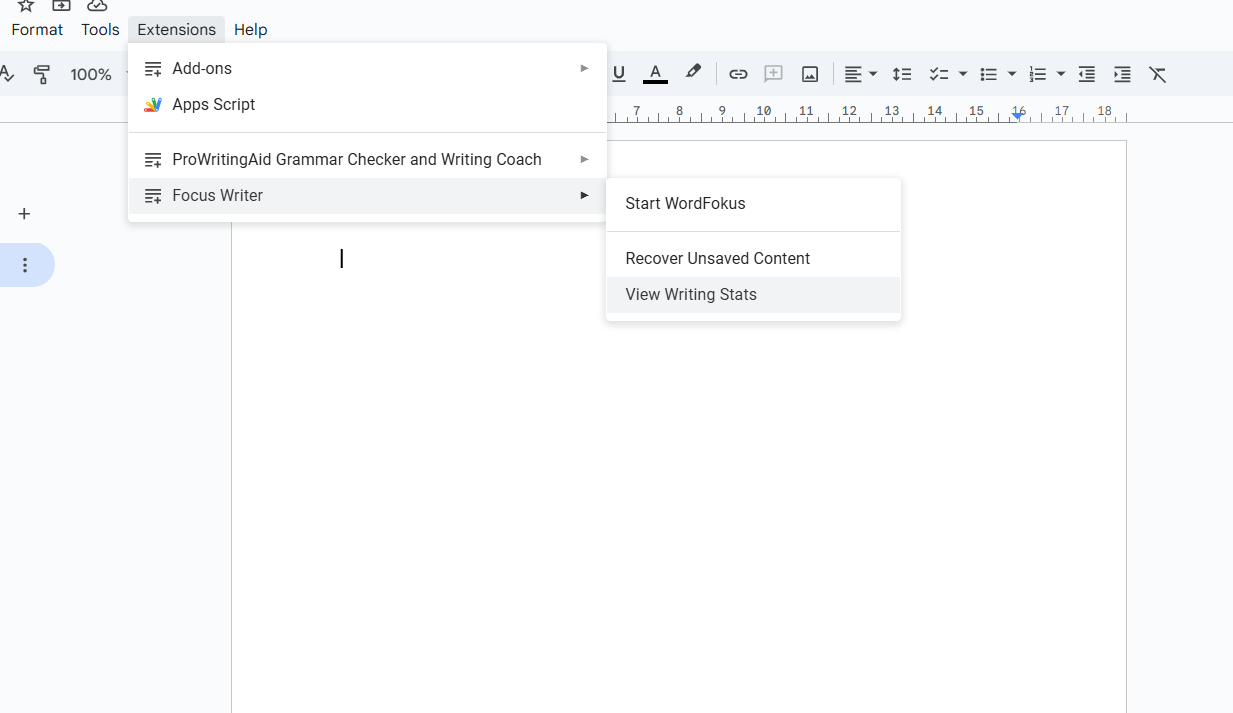Click in the document body at the cursor
This screenshot has width=1233, height=713.
click(342, 259)
